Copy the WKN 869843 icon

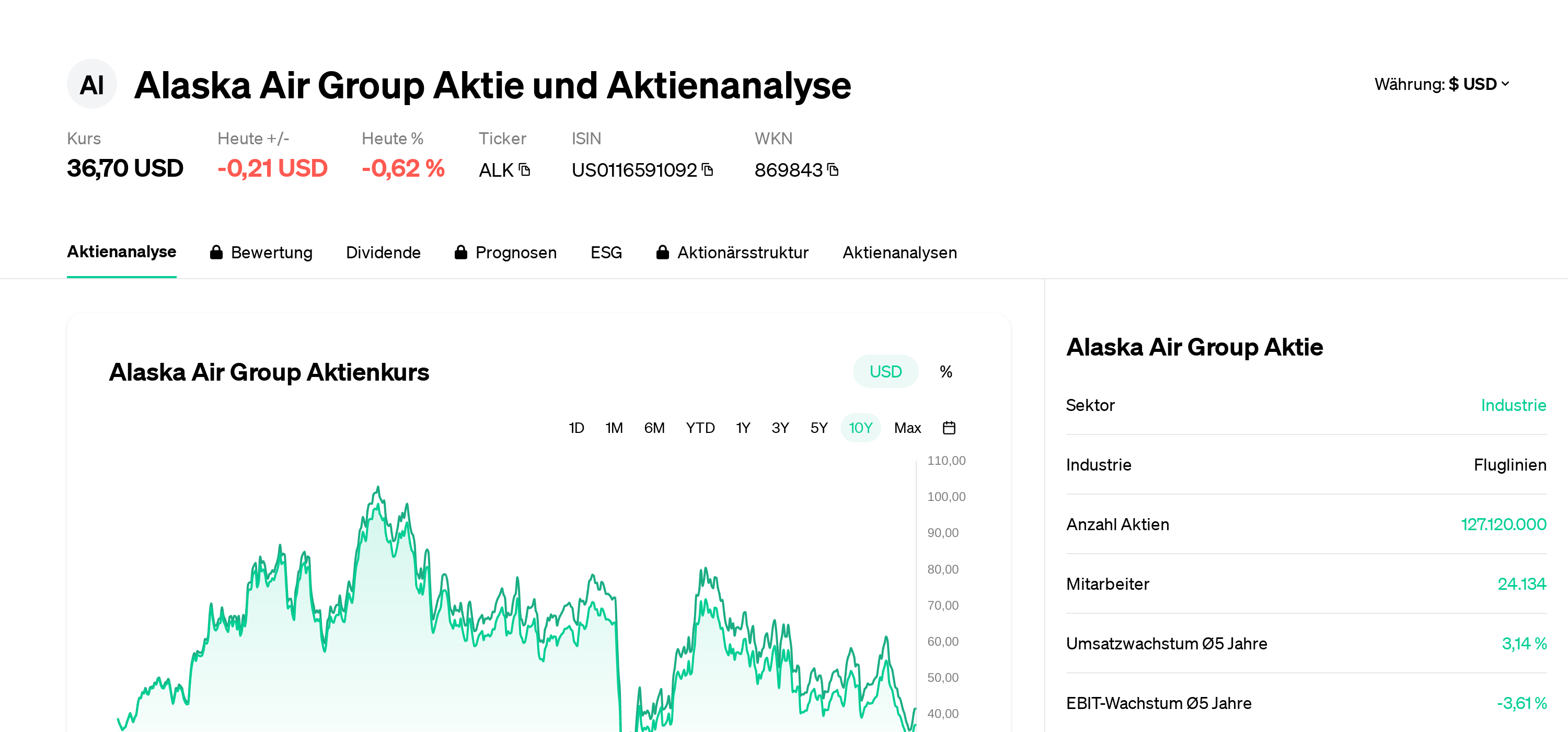(x=833, y=170)
